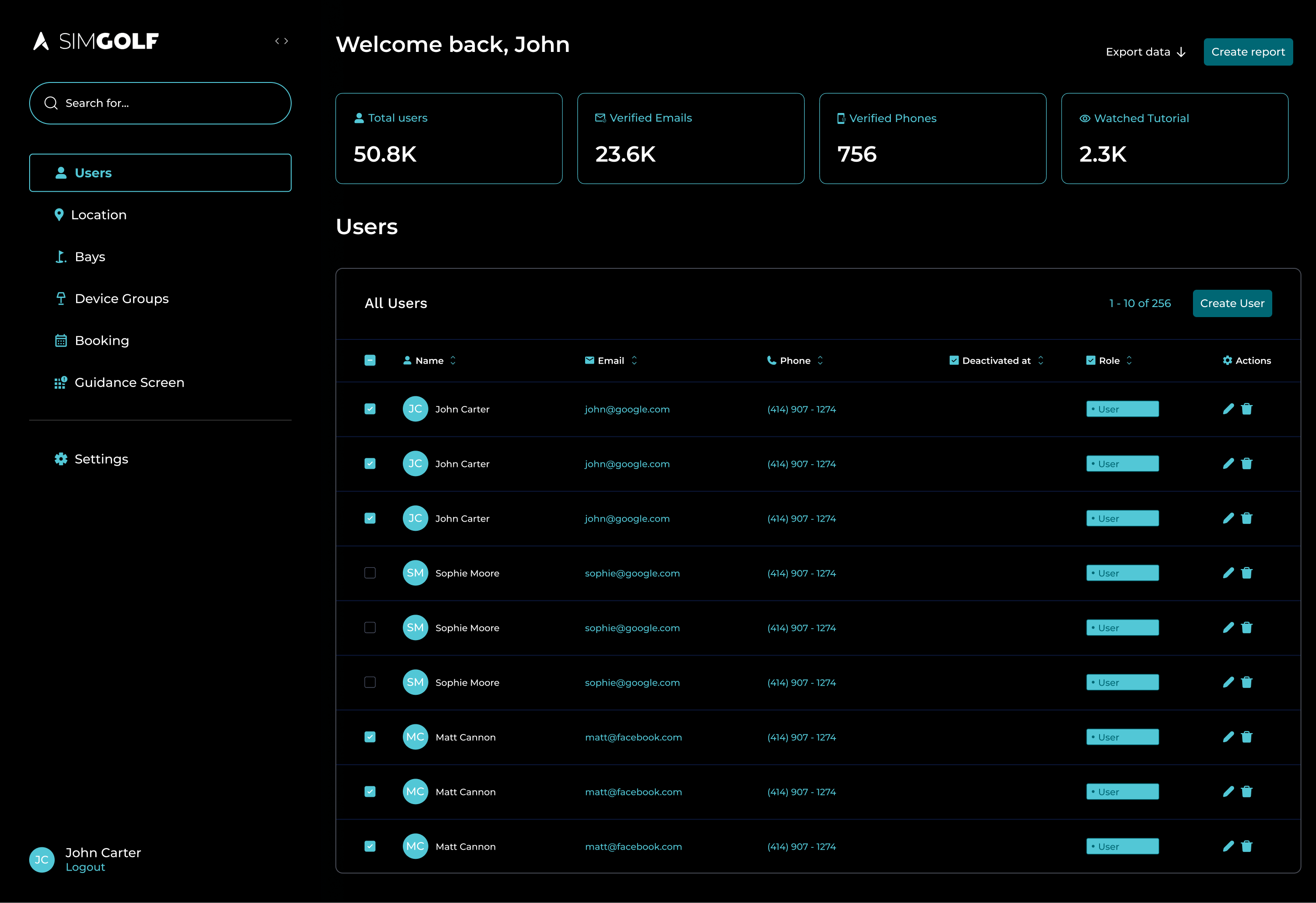
Task: Sort by Name column arrows
Action: click(453, 361)
